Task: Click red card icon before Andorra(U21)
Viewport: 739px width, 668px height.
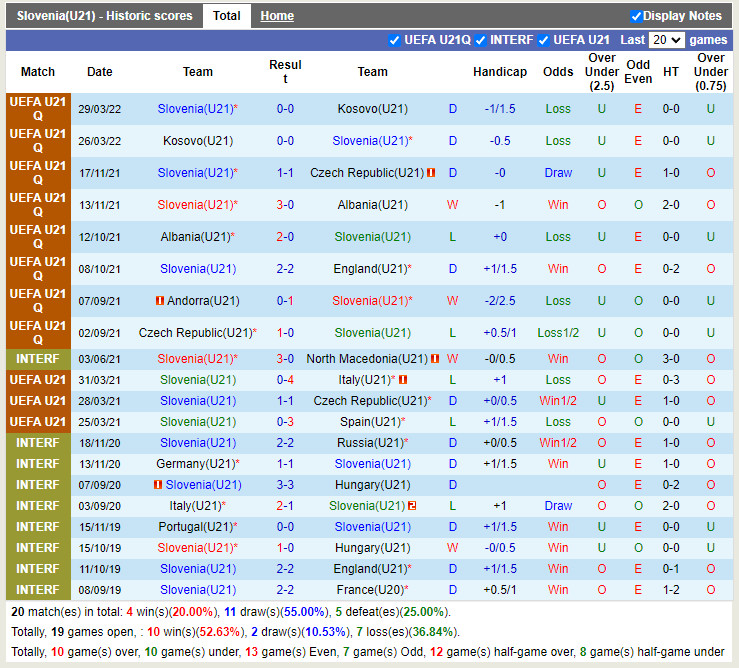Action: point(160,301)
